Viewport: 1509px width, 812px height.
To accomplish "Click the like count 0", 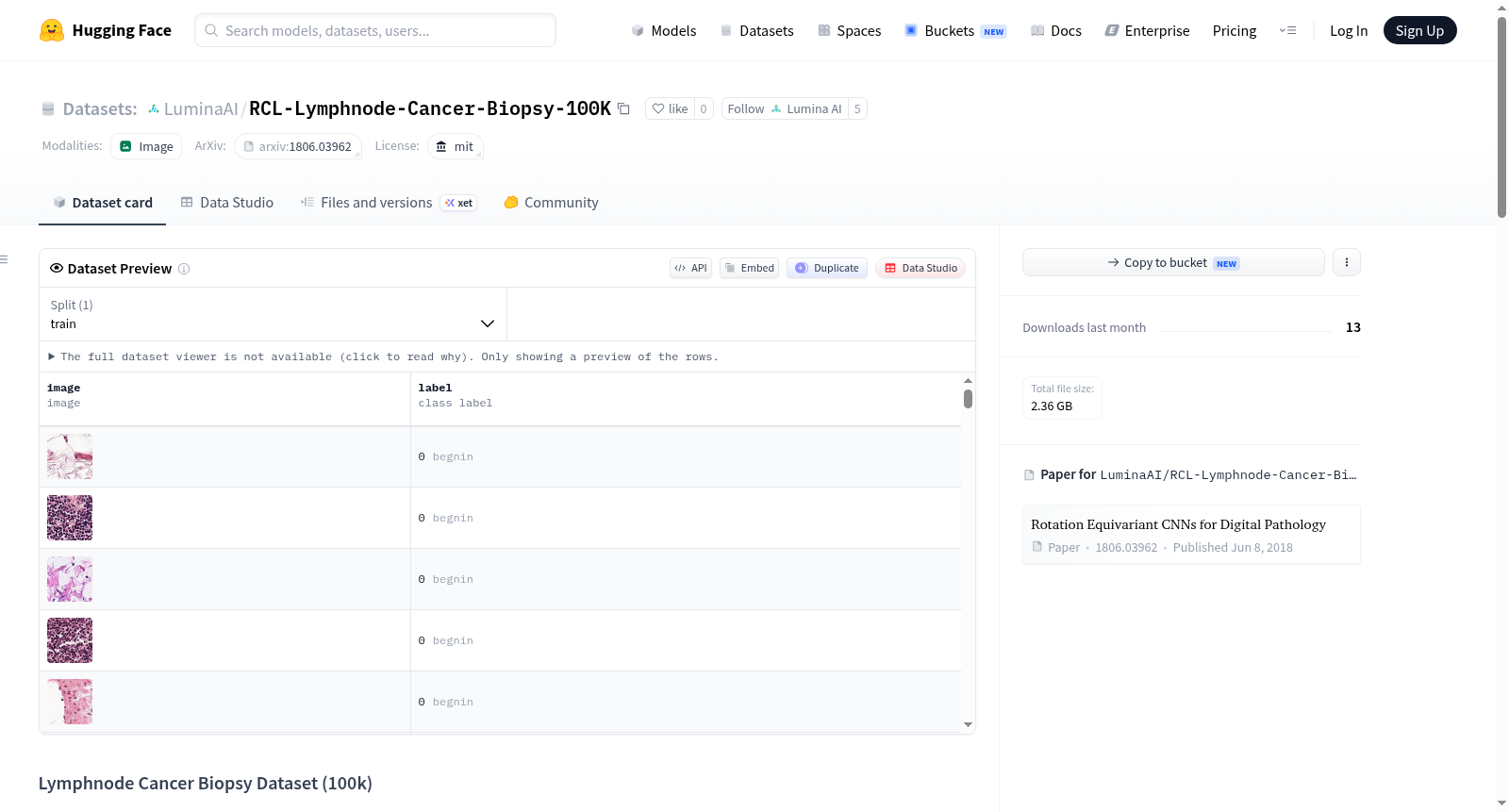I will coord(704,108).
